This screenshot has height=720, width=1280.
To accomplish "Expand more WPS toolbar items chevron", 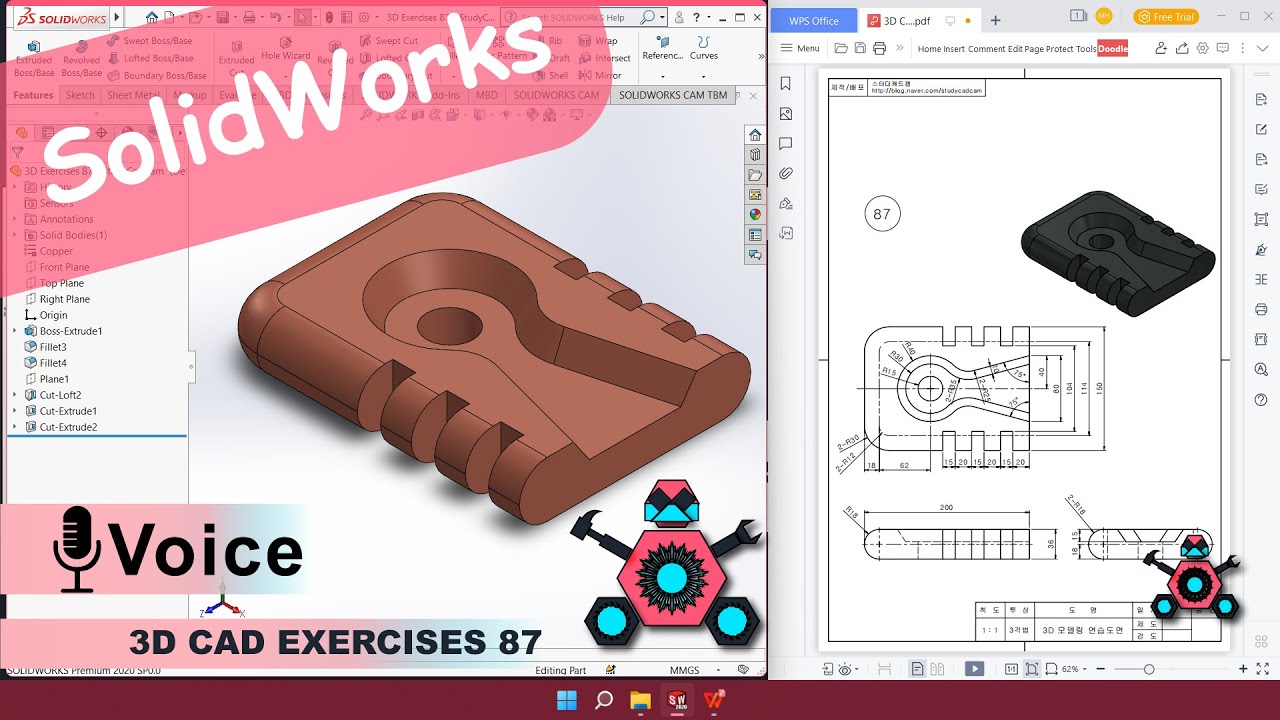I will tap(899, 48).
